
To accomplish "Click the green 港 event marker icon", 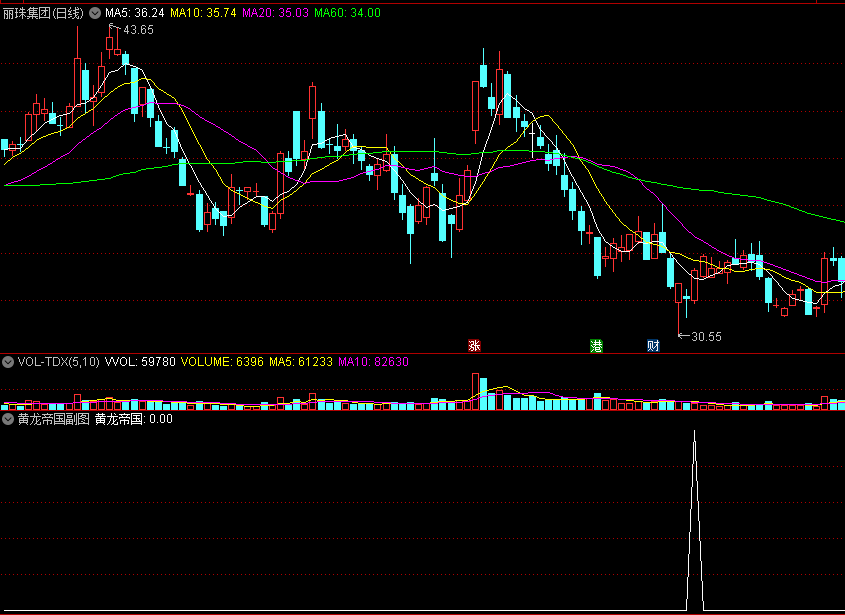I will click(596, 345).
